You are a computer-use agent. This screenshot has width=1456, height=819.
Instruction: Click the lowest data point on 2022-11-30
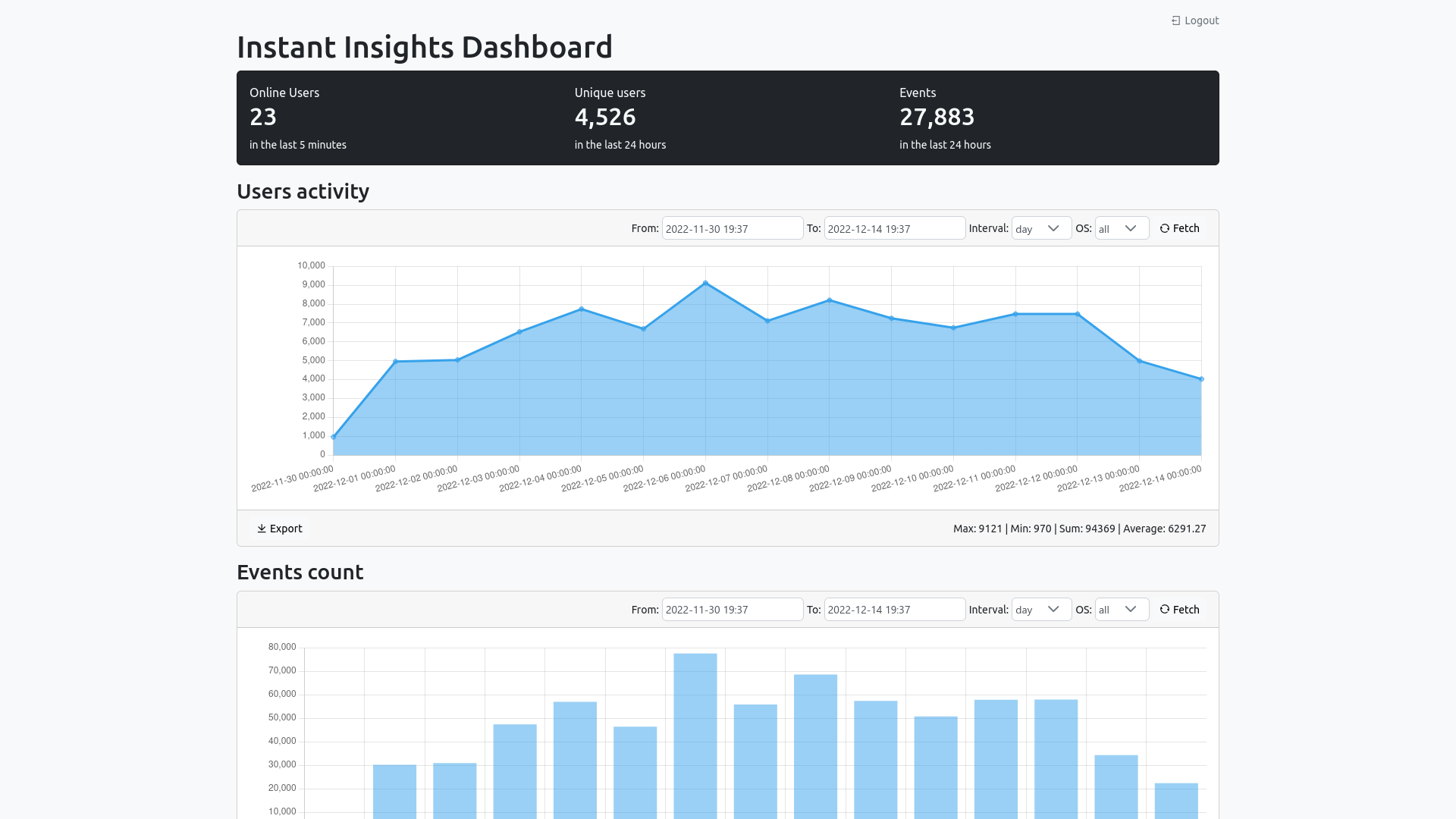click(334, 437)
